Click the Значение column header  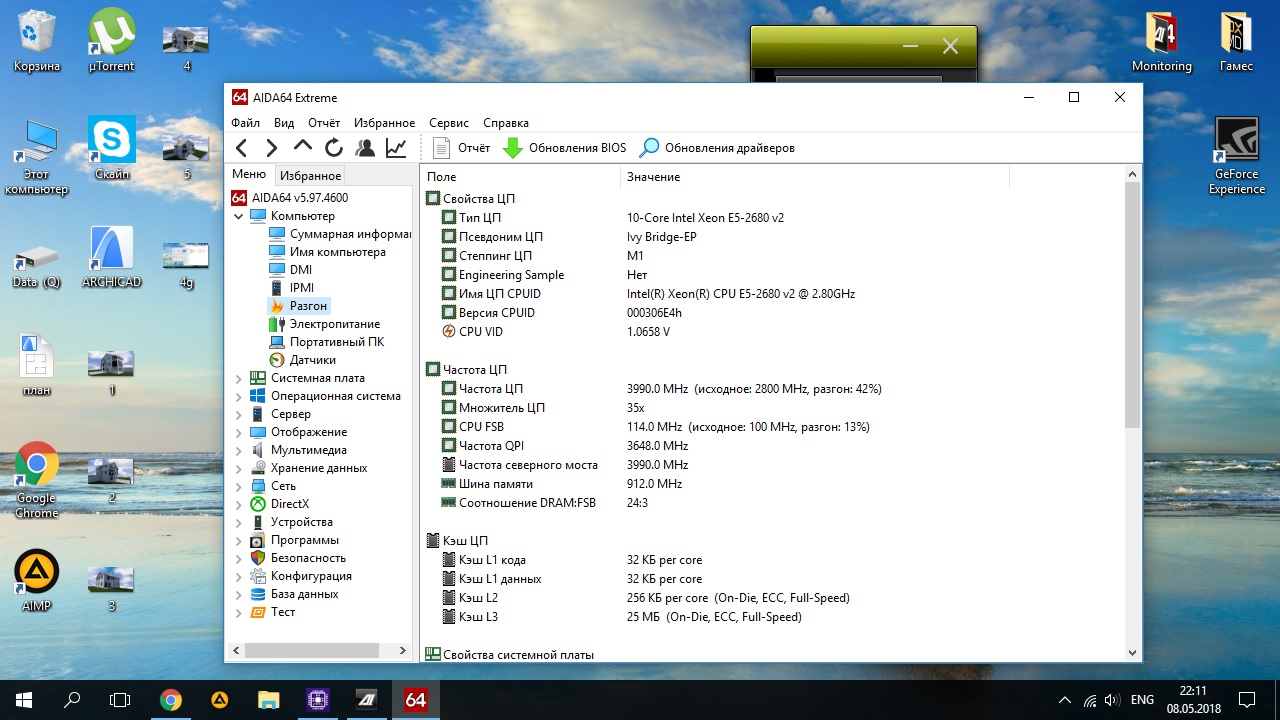(x=815, y=177)
